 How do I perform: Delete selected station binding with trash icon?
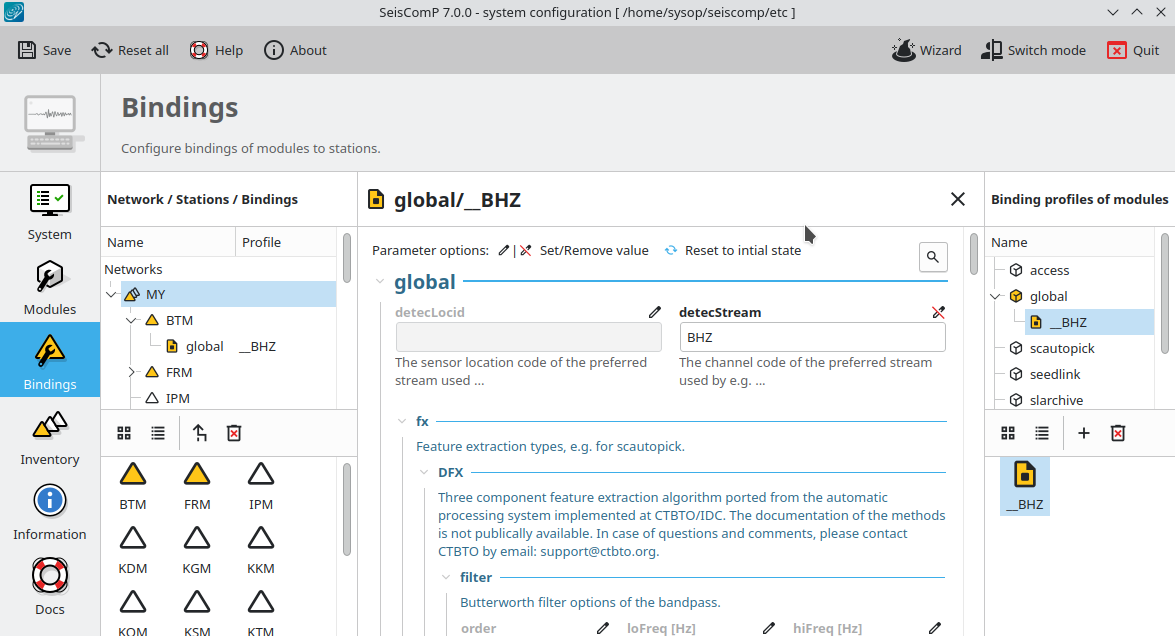click(x=234, y=433)
